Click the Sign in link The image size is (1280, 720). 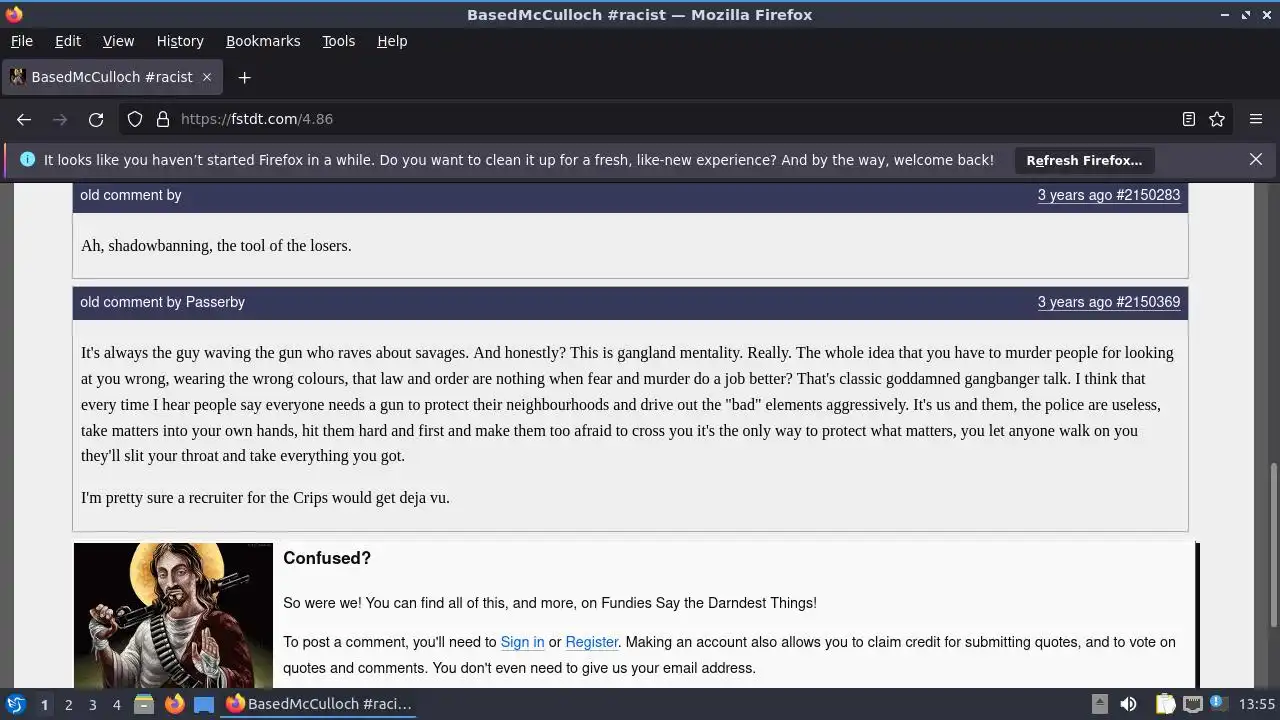522,642
